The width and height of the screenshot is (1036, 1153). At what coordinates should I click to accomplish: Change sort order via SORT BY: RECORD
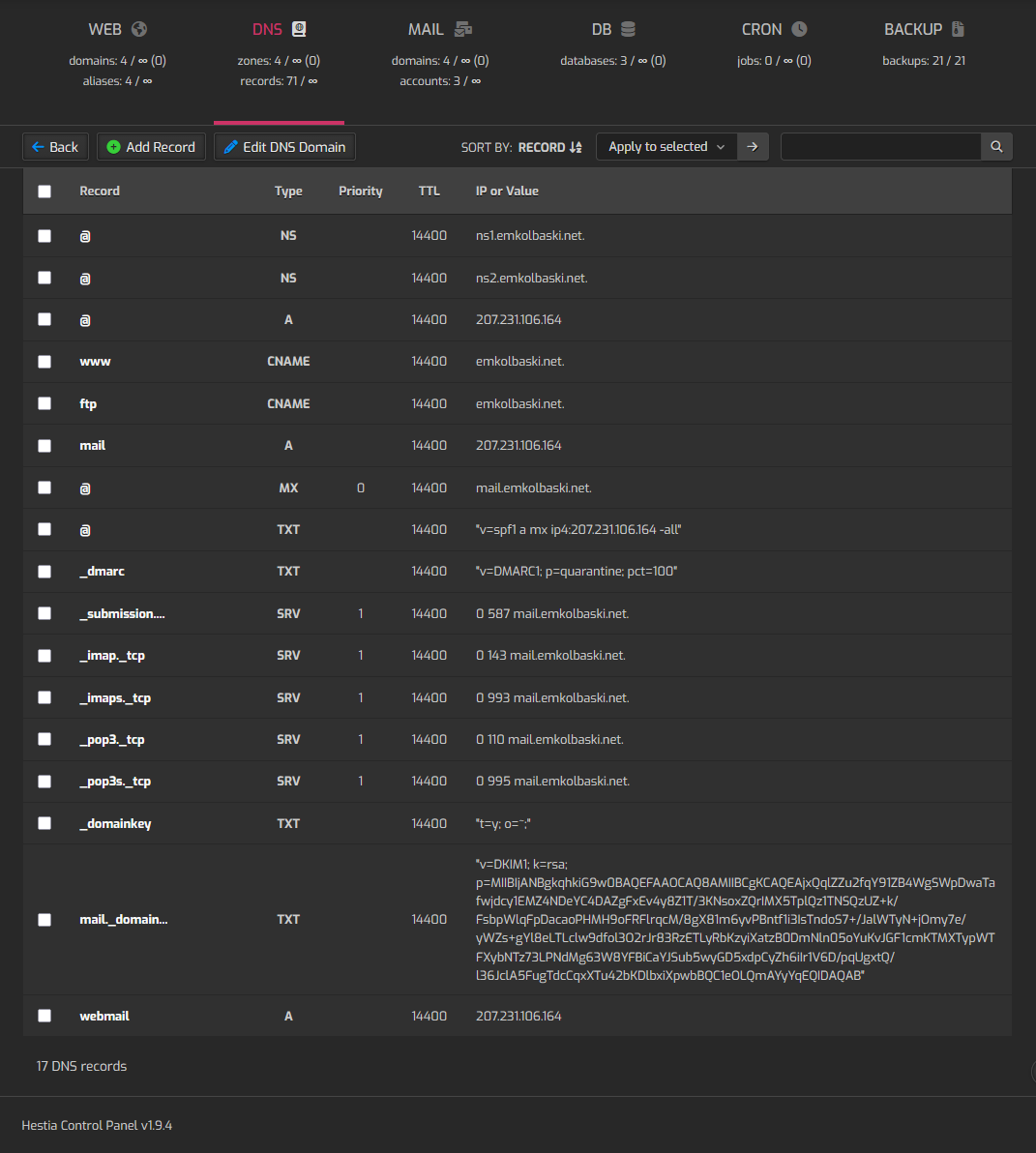pyautogui.click(x=549, y=147)
